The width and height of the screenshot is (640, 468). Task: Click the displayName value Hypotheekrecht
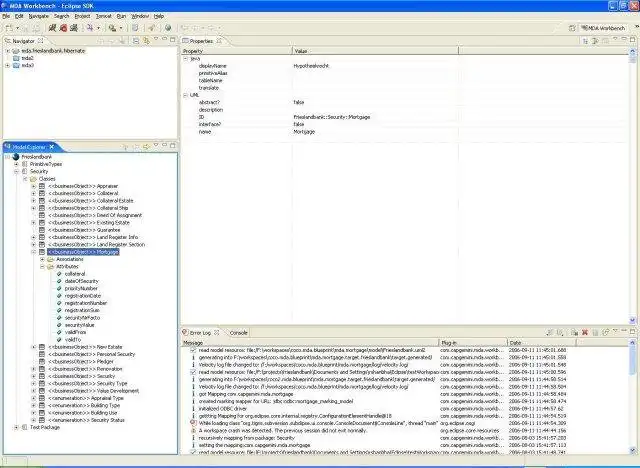(x=311, y=66)
